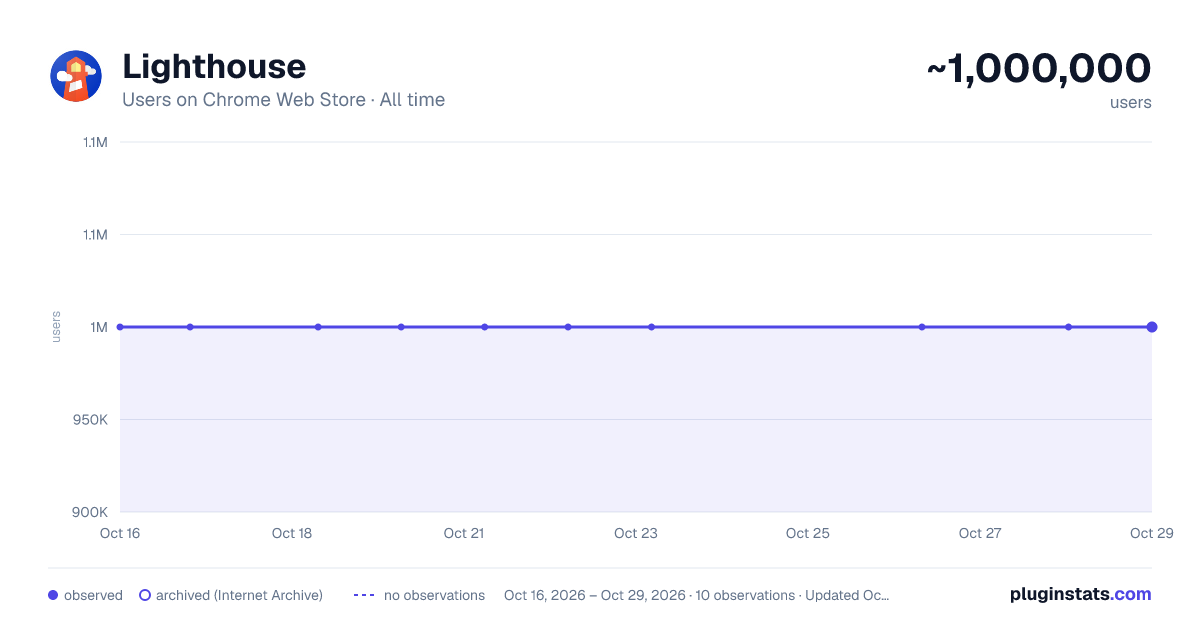Click the 'Oct 16, 2026 – Oct 29, 2026' date range text
This screenshot has width=1200, height=630.
595,595
